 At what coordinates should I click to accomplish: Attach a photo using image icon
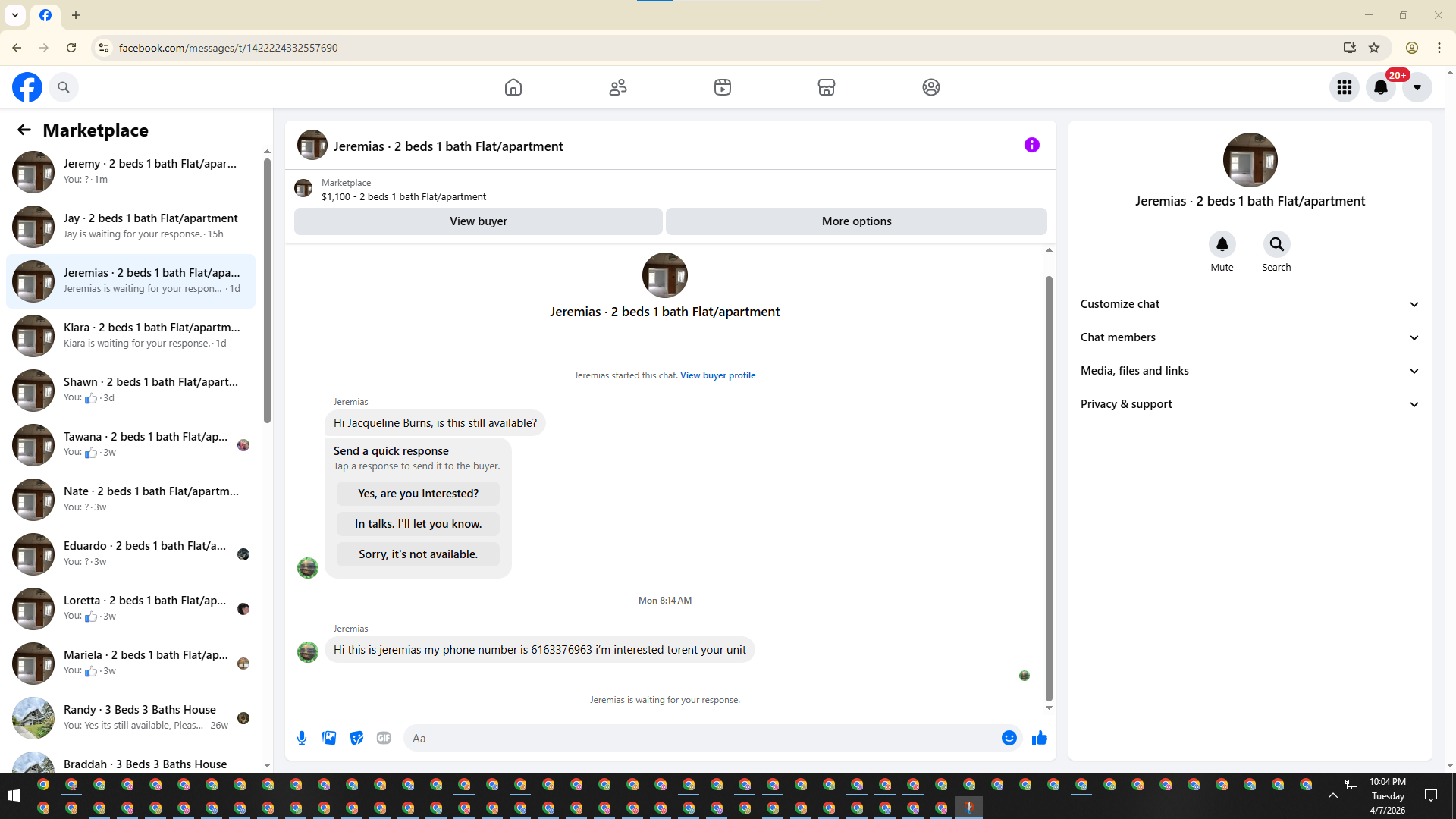point(329,738)
